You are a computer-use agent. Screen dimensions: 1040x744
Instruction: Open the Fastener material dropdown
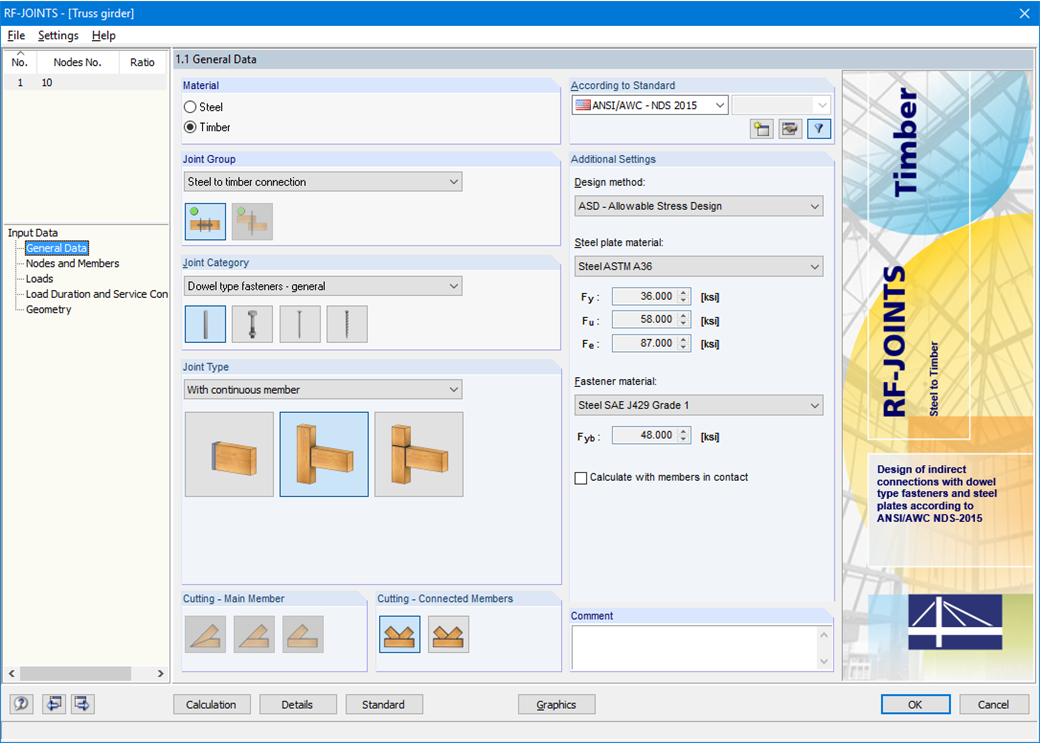pos(698,405)
